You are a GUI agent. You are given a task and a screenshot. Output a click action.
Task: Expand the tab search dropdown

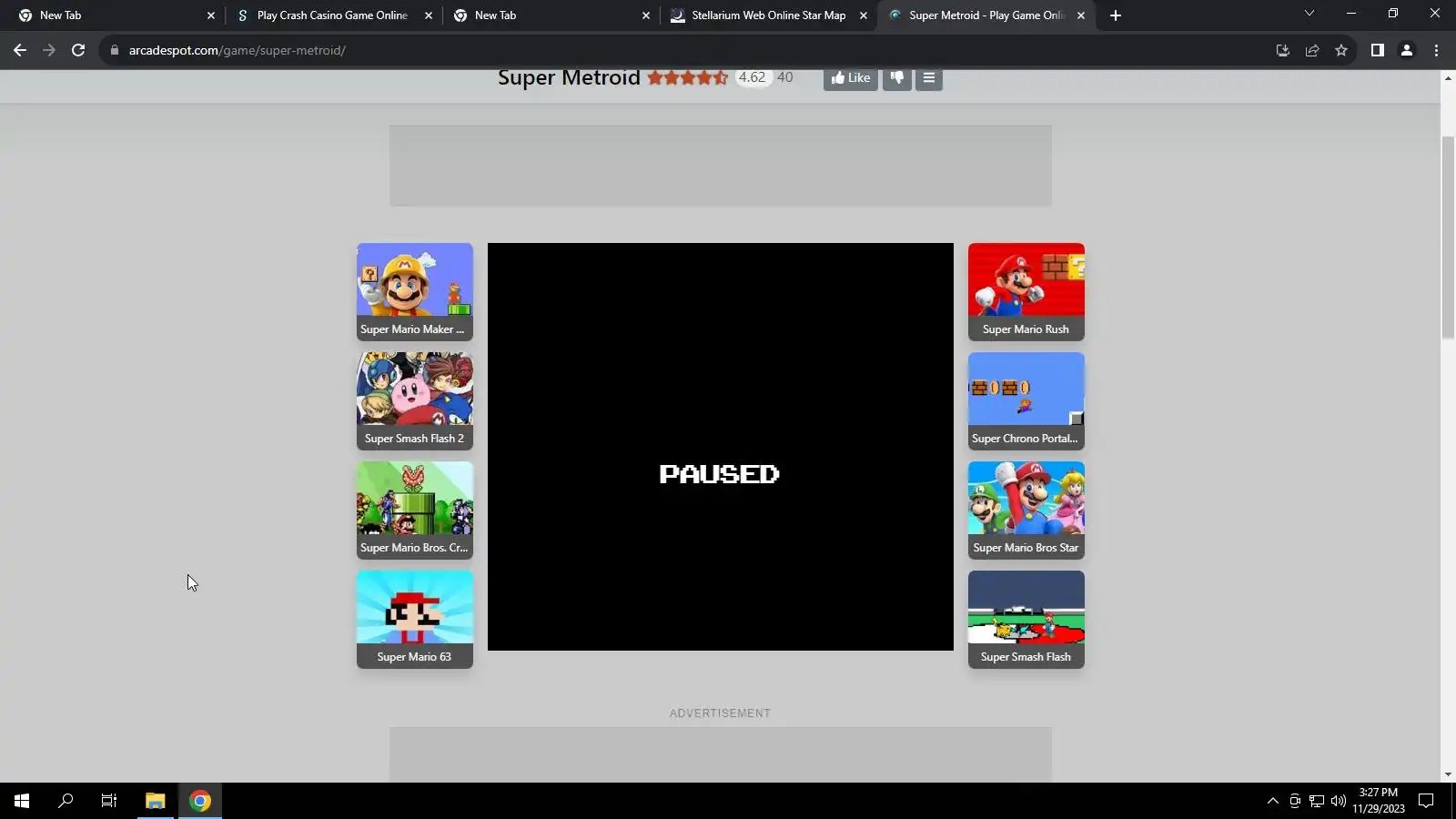[x=1309, y=14]
